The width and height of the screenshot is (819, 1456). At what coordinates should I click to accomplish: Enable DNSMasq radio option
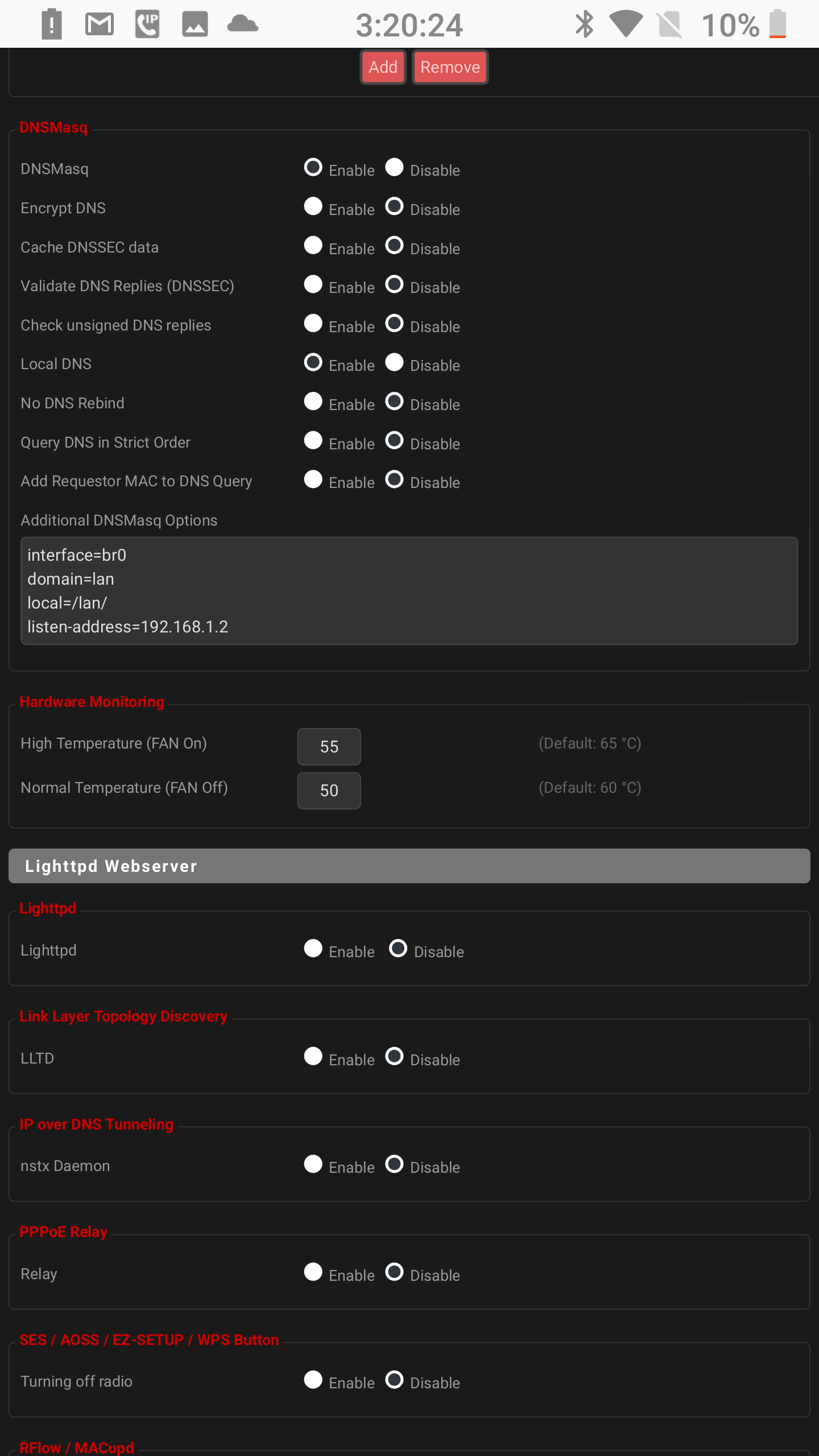pyautogui.click(x=313, y=168)
